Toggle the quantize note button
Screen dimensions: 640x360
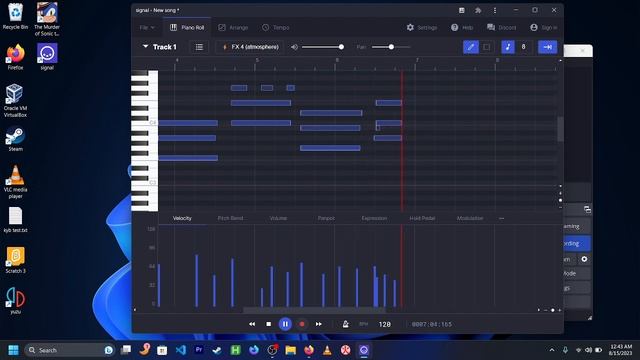pos(508,47)
